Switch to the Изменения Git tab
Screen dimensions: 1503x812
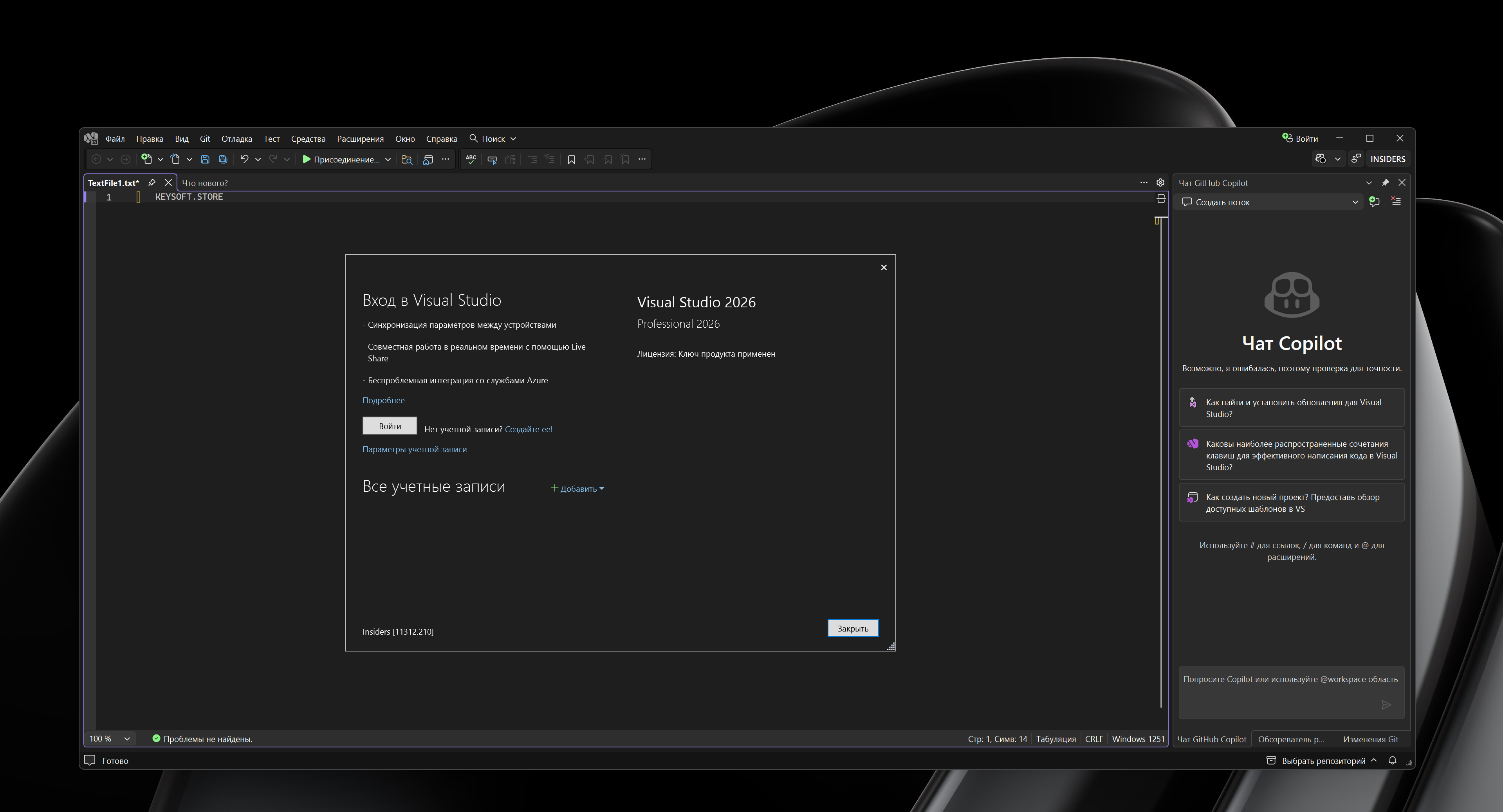coord(1370,740)
